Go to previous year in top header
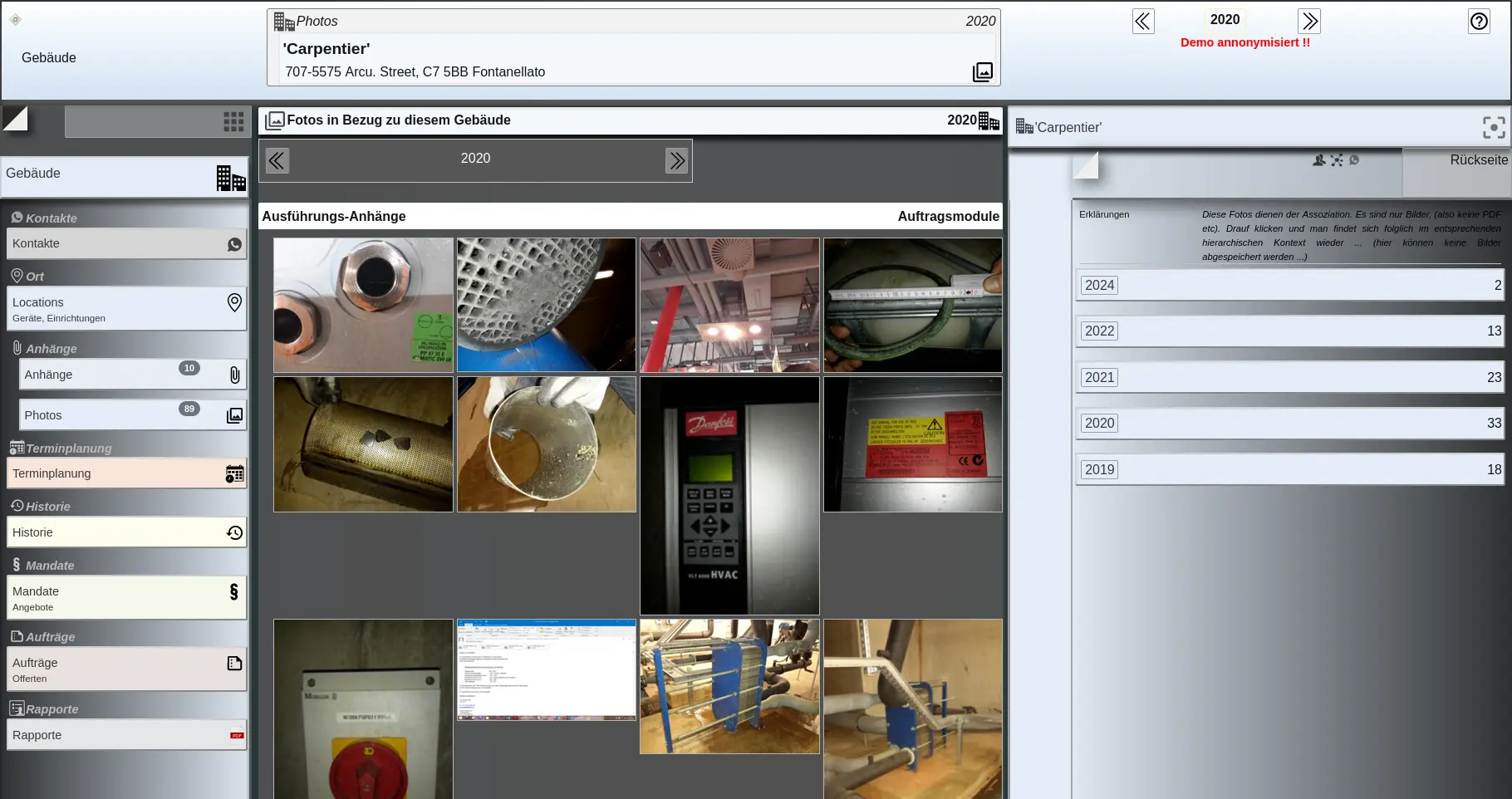 pyautogui.click(x=1143, y=22)
